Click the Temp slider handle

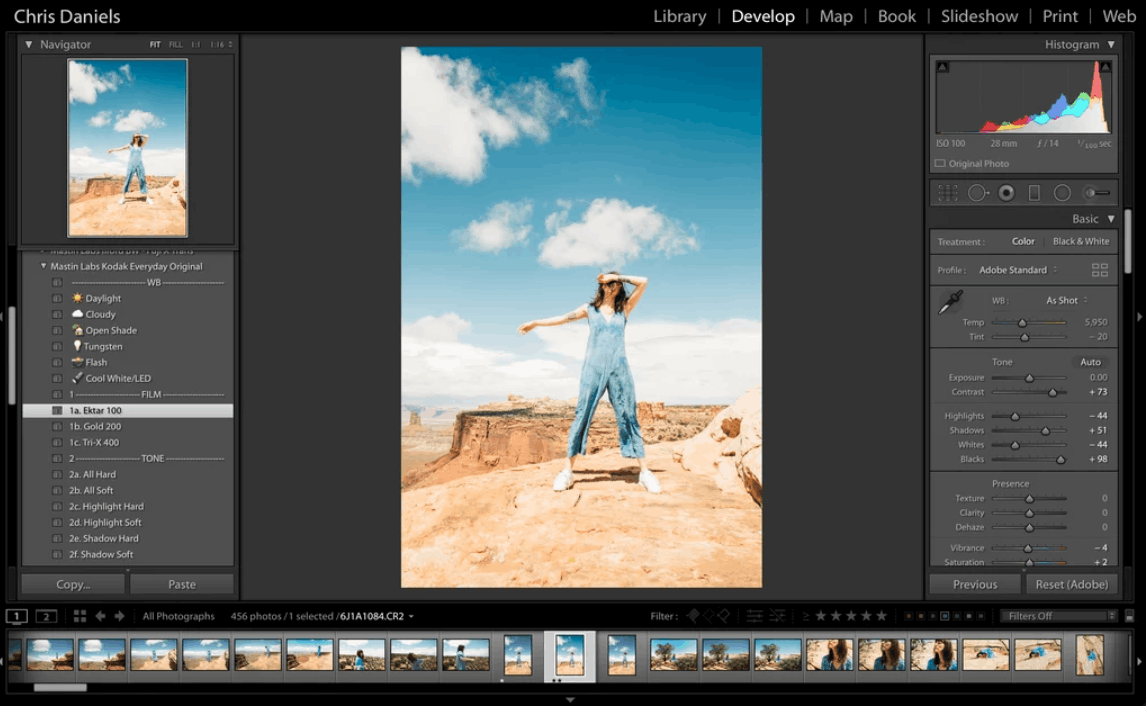tap(1022, 322)
